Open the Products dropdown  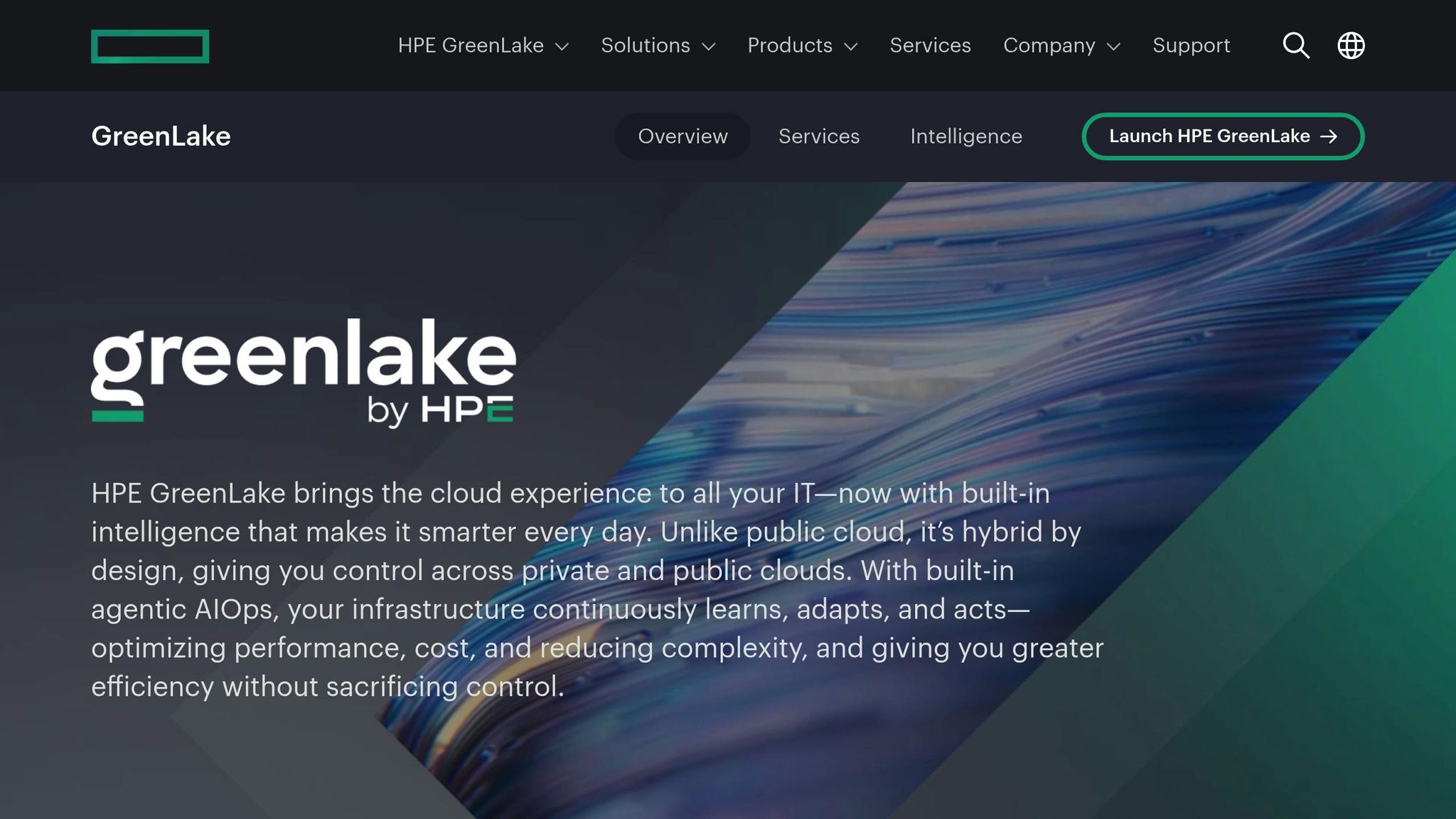(802, 45)
